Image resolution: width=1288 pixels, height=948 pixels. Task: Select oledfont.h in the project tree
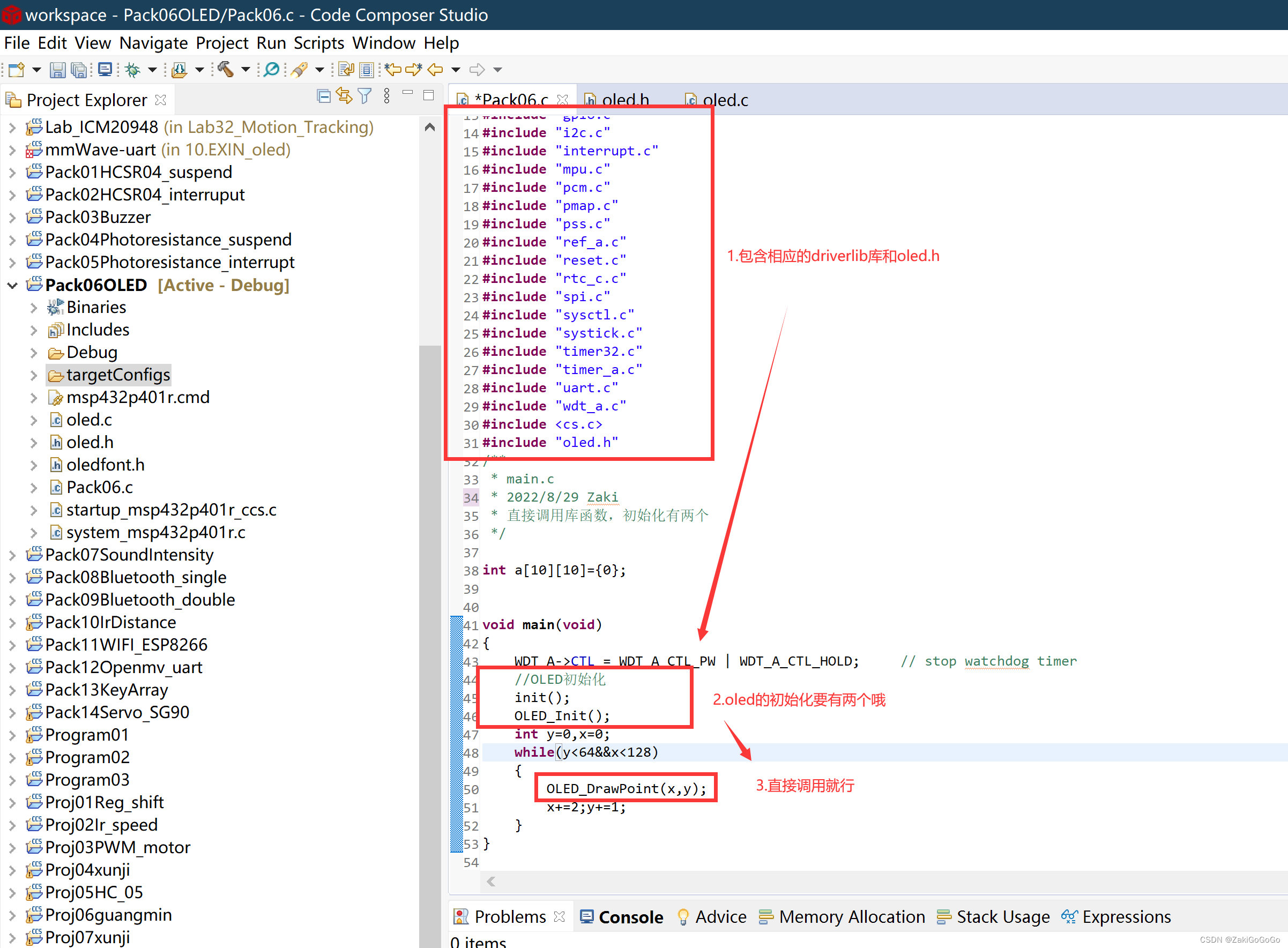tap(105, 465)
